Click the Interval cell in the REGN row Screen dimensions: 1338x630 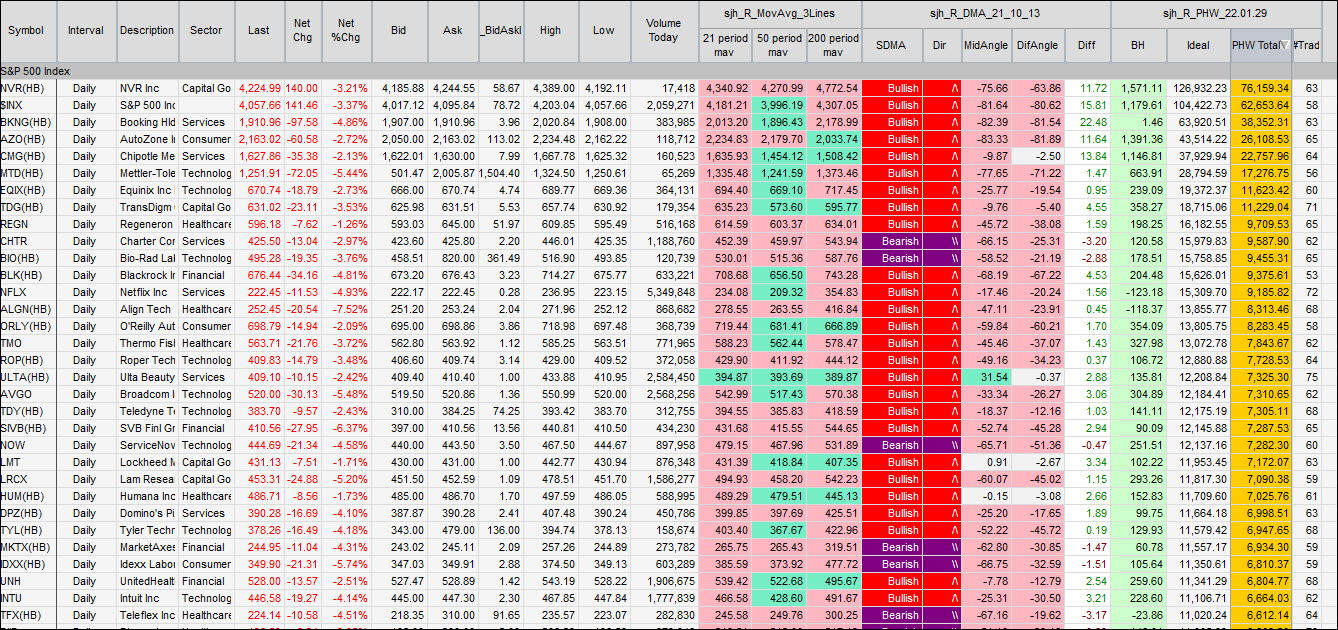(x=86, y=224)
